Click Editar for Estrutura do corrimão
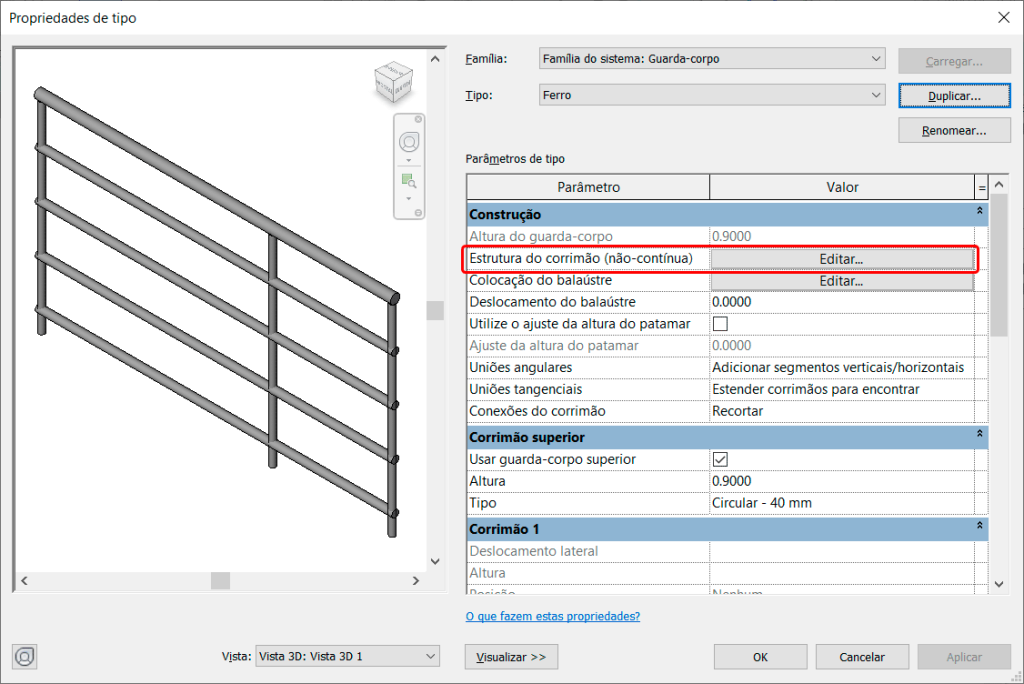This screenshot has height=684, width=1024. (x=841, y=258)
